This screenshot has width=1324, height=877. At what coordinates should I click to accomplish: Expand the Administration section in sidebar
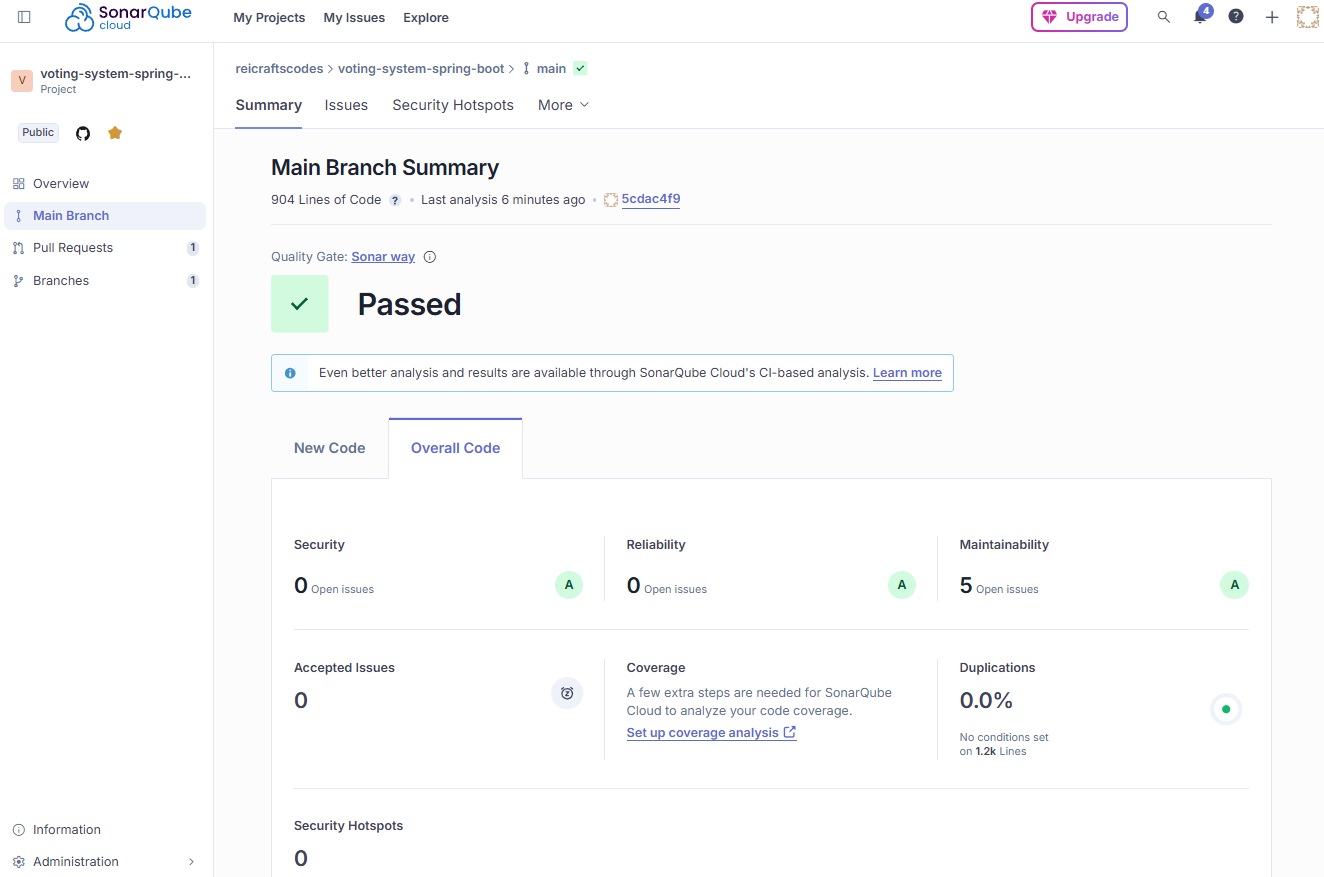pos(191,861)
